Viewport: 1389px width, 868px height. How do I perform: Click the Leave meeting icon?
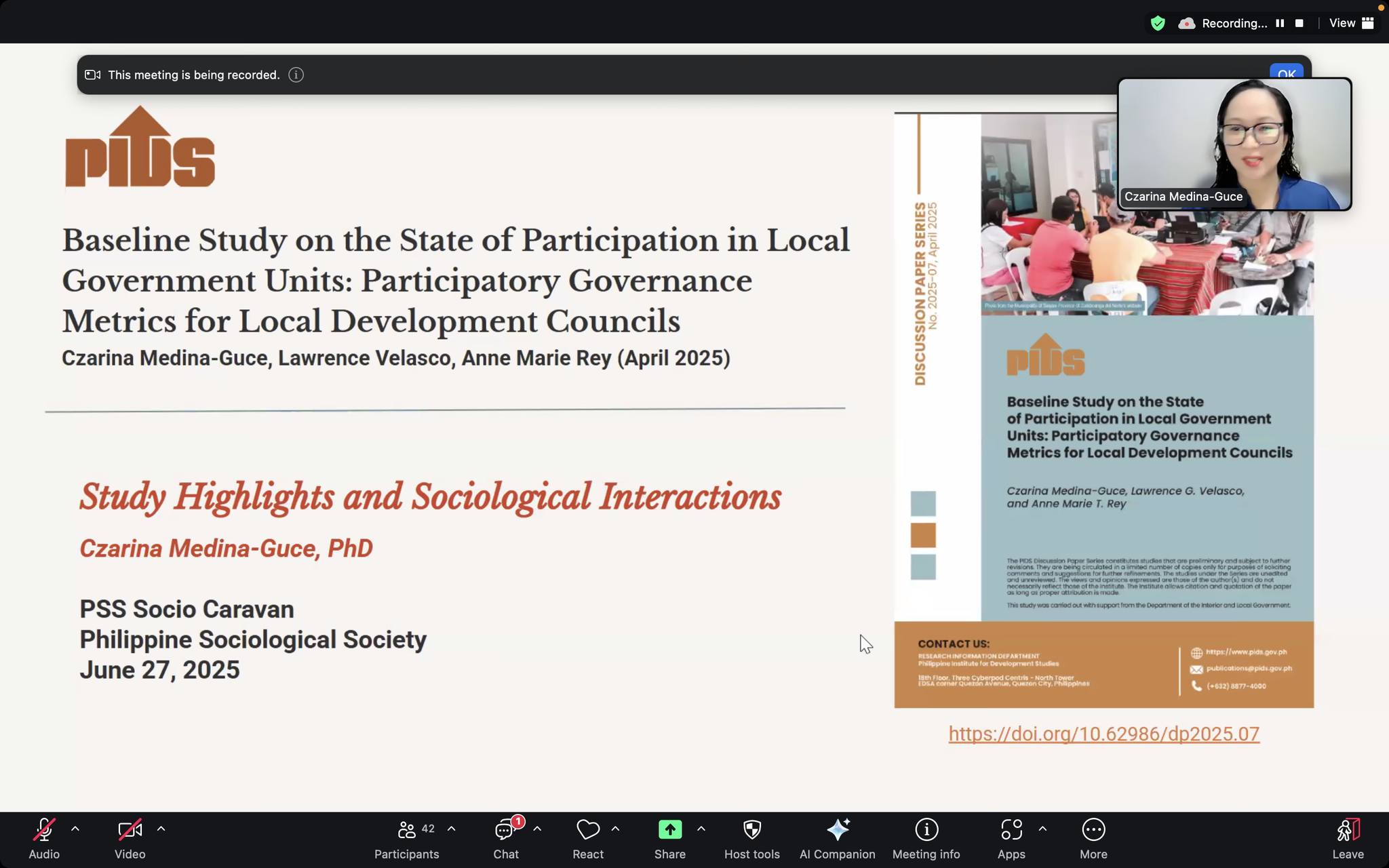coord(1348,830)
